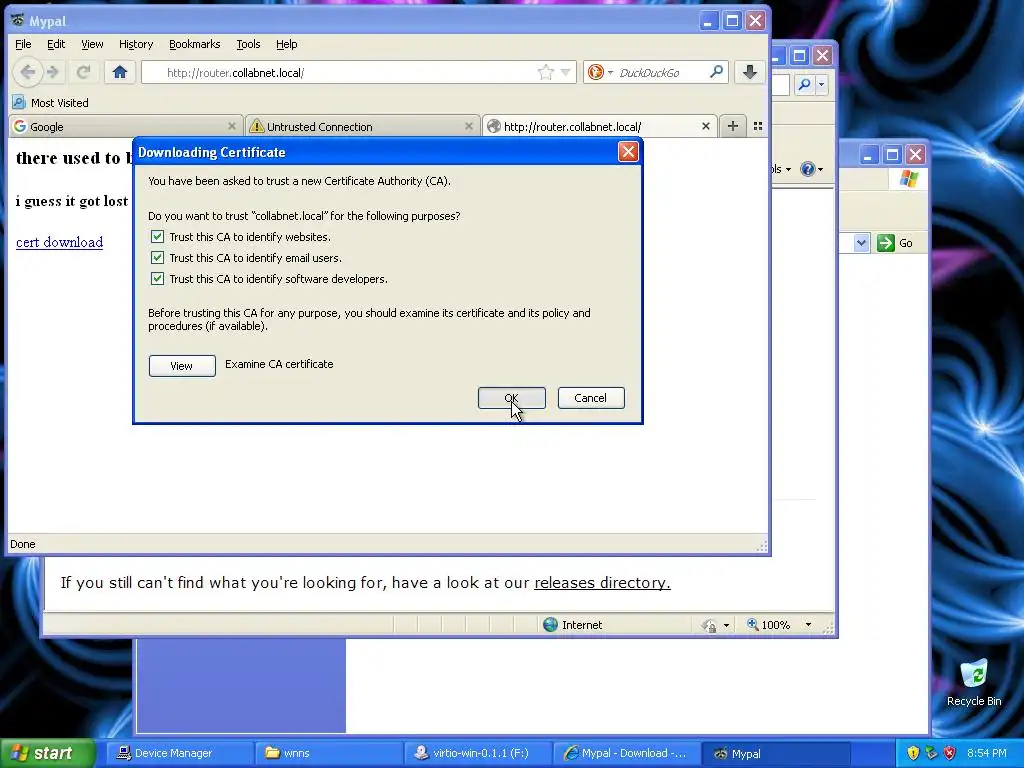This screenshot has height=768, width=1024.
Task: Open the Recycle Bin desktop icon
Action: click(x=974, y=682)
